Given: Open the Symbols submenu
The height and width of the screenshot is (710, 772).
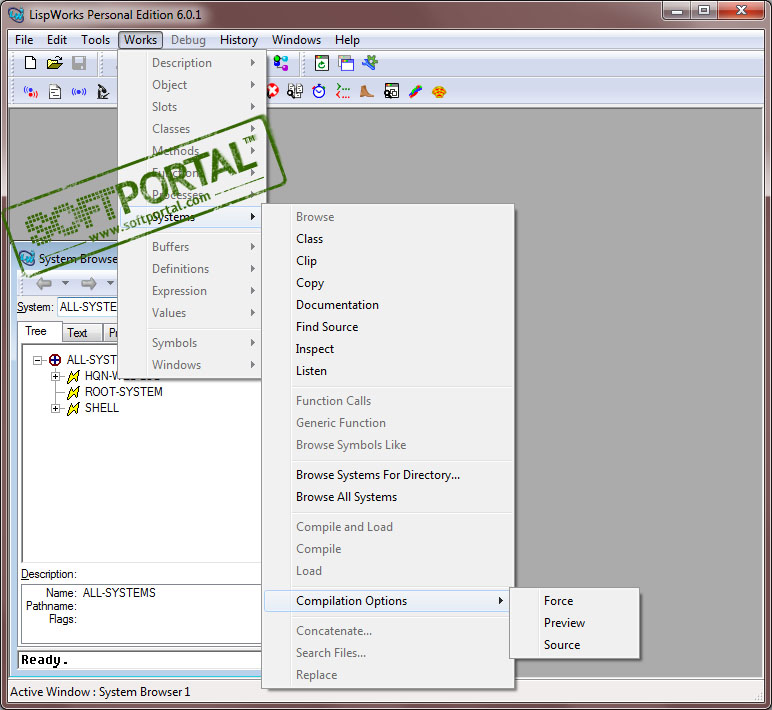Looking at the screenshot, I should click(x=190, y=343).
